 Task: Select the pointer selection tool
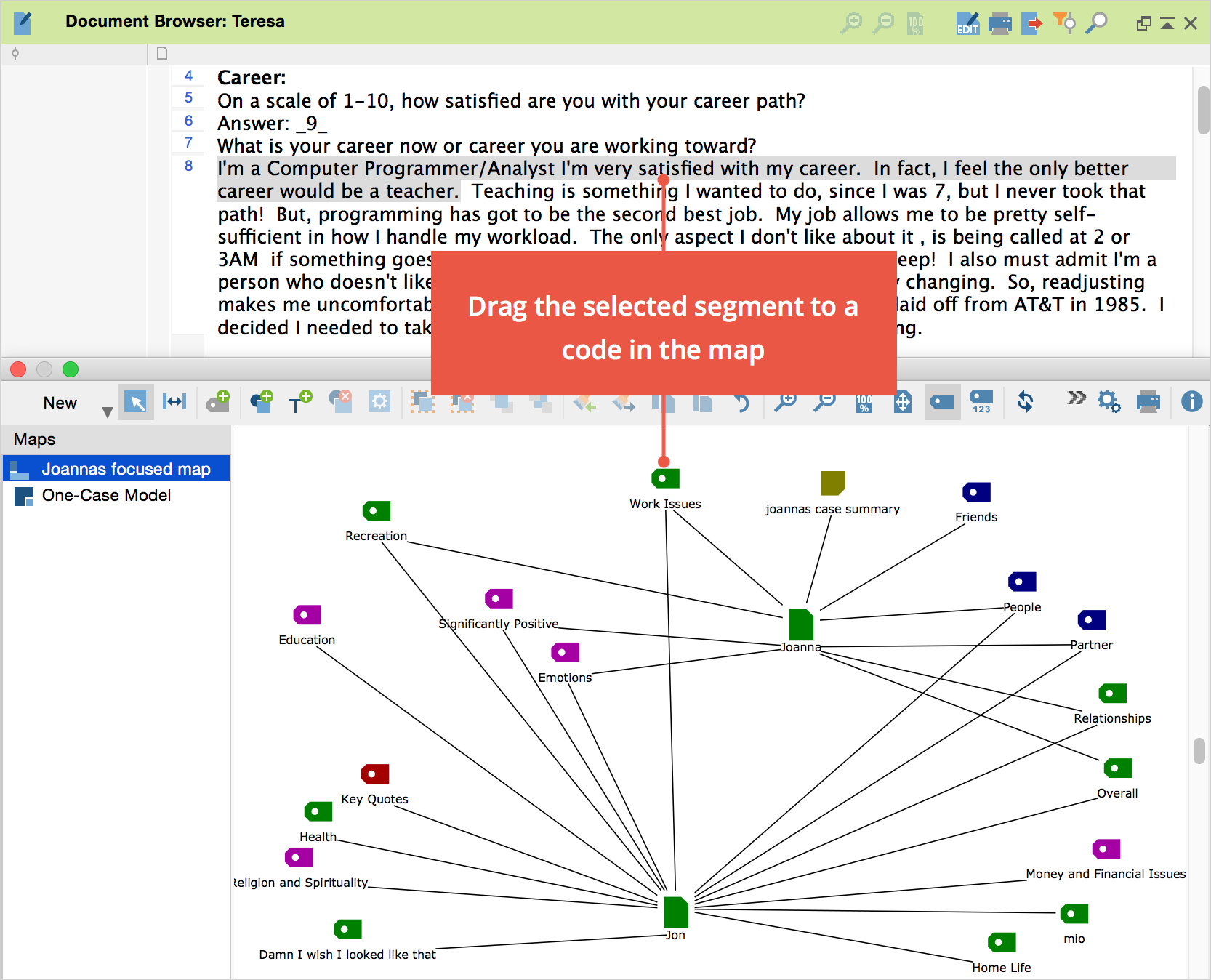(136, 402)
